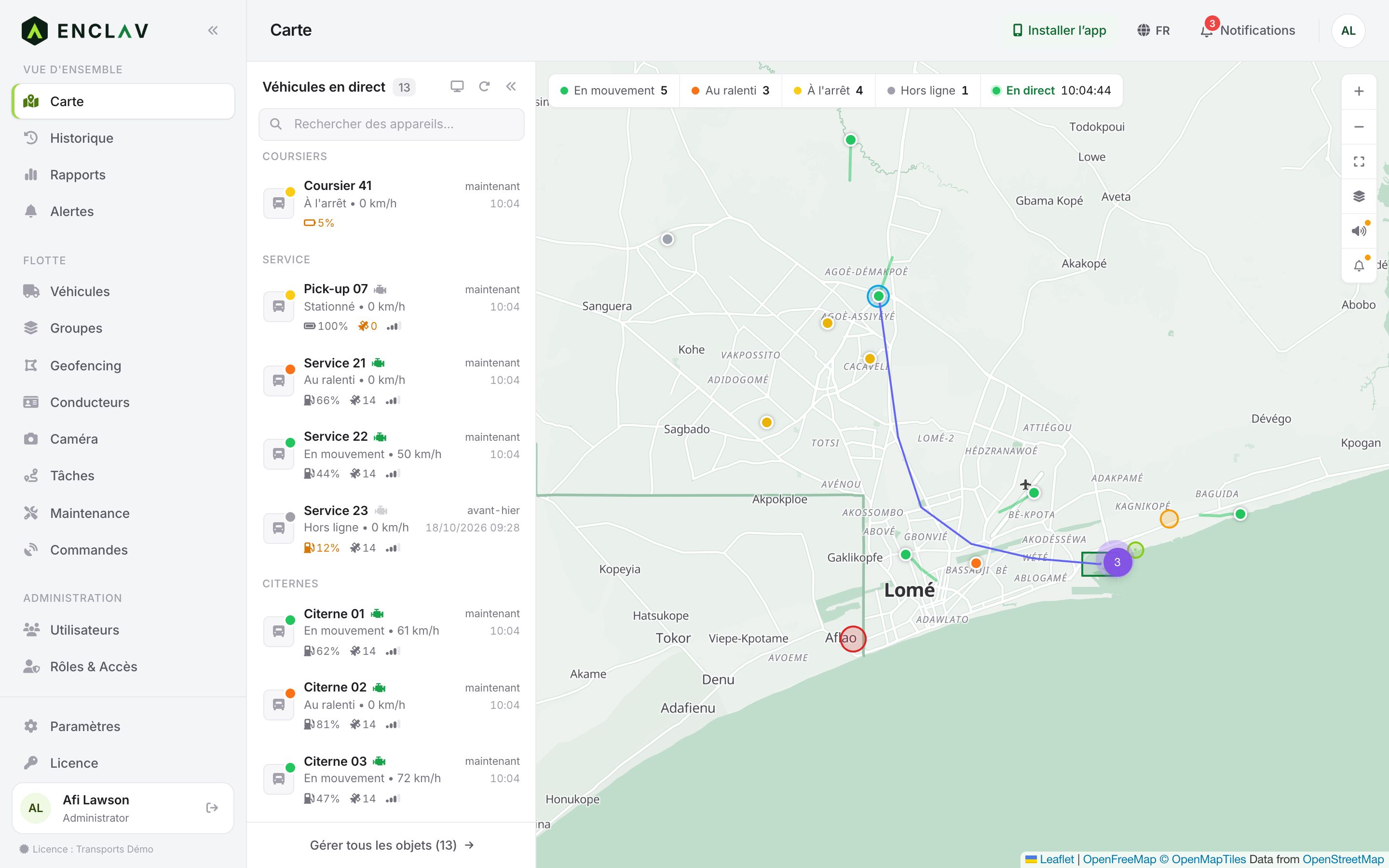The height and width of the screenshot is (868, 1389).
Task: Open the AL user avatar menu
Action: point(1348,30)
